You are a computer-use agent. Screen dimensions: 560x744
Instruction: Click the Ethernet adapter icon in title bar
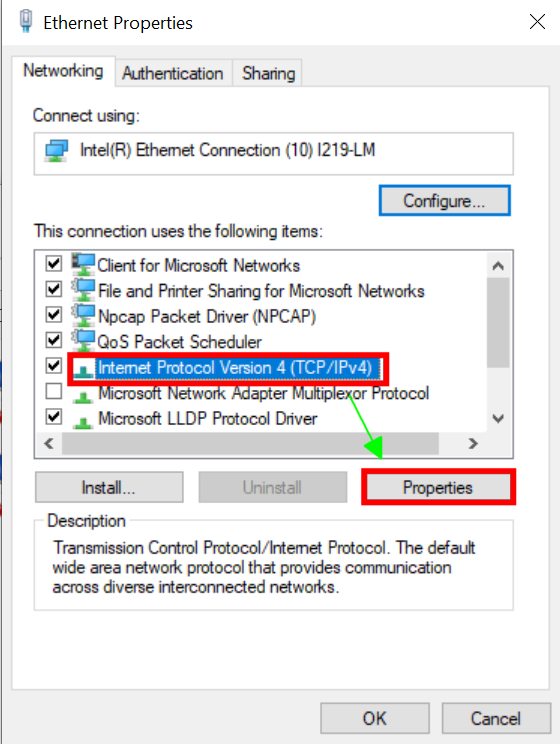click(26, 22)
